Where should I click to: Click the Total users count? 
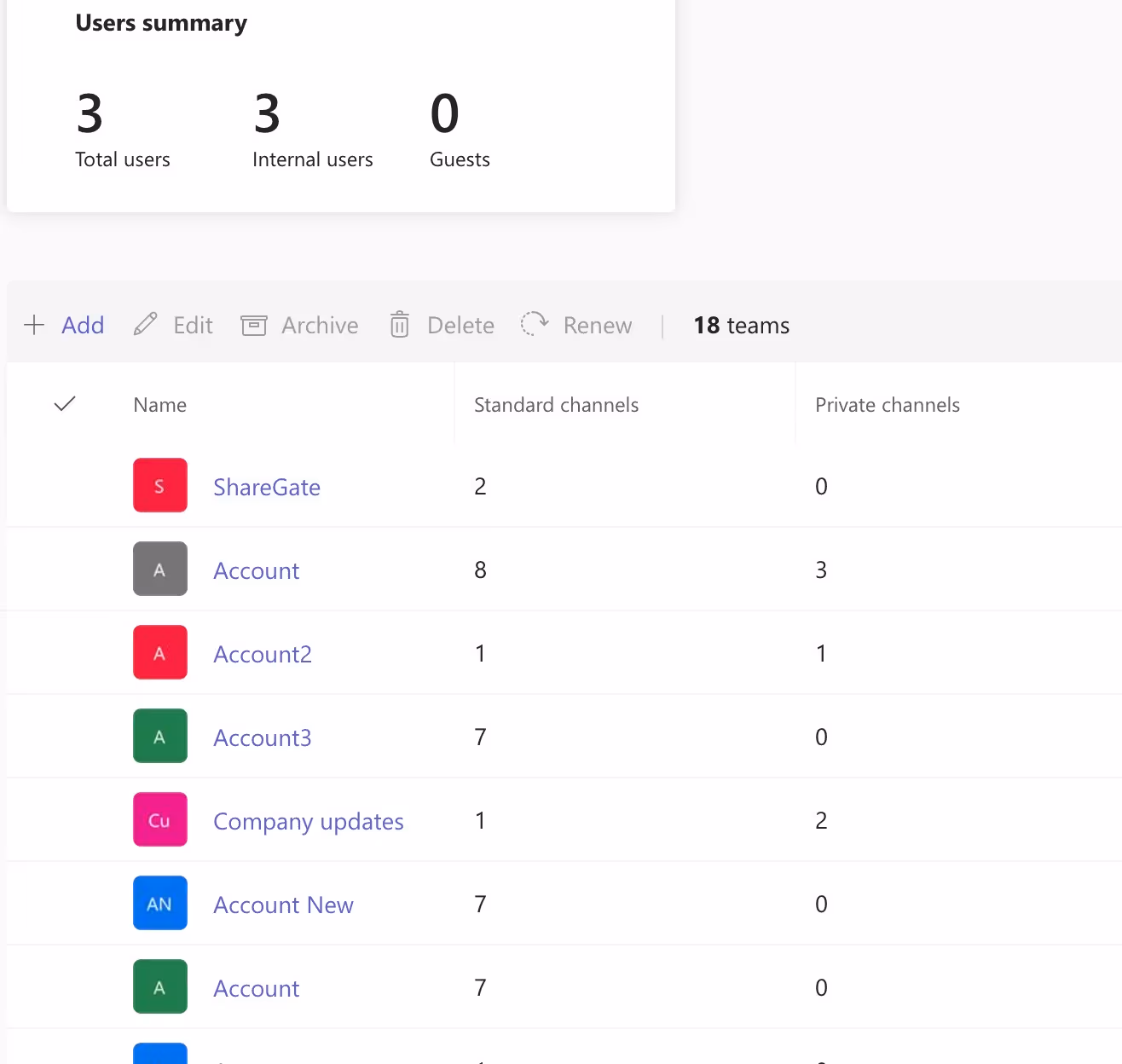90,114
